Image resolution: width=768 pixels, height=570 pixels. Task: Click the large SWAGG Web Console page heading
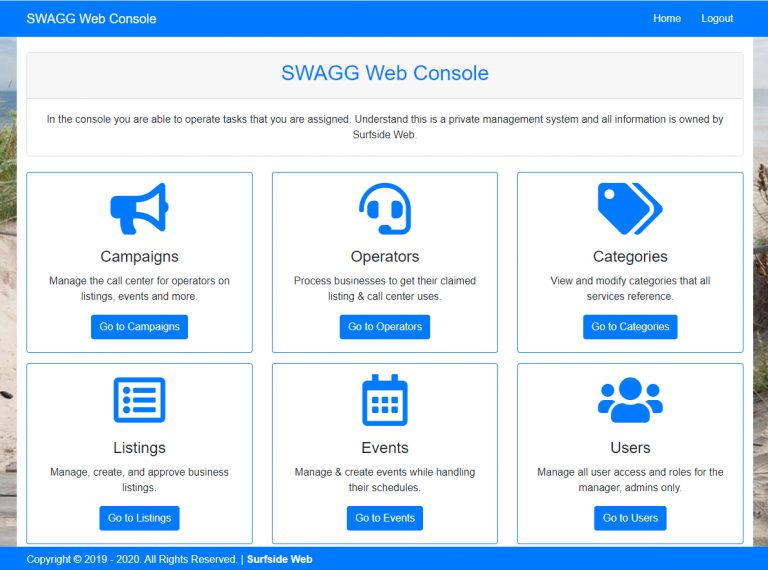[x=384, y=73]
